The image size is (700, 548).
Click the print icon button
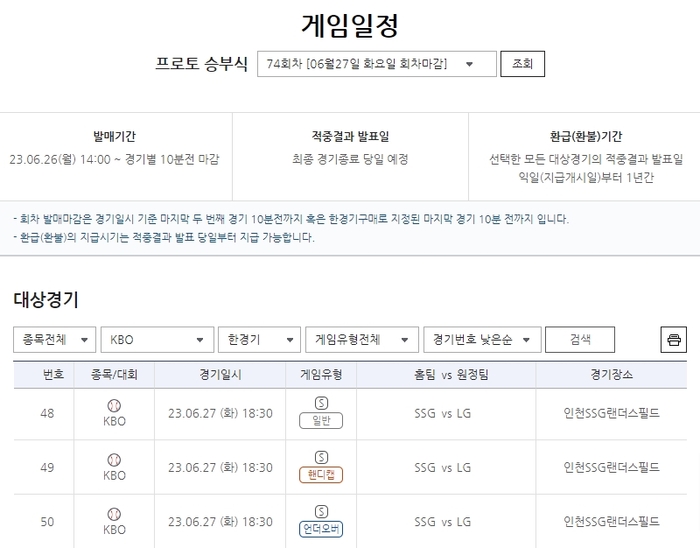[x=674, y=340]
